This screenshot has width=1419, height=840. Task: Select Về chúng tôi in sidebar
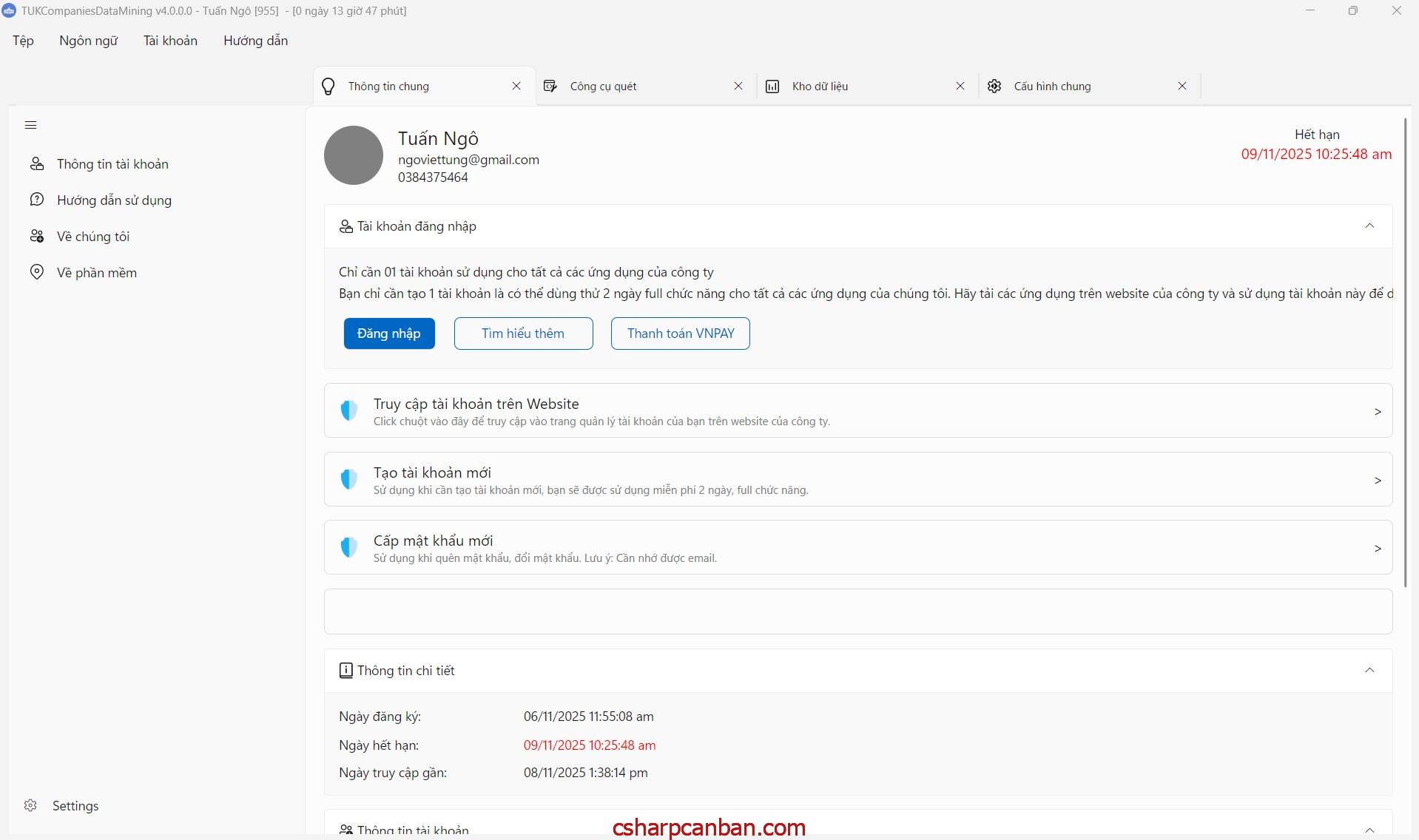click(x=92, y=237)
